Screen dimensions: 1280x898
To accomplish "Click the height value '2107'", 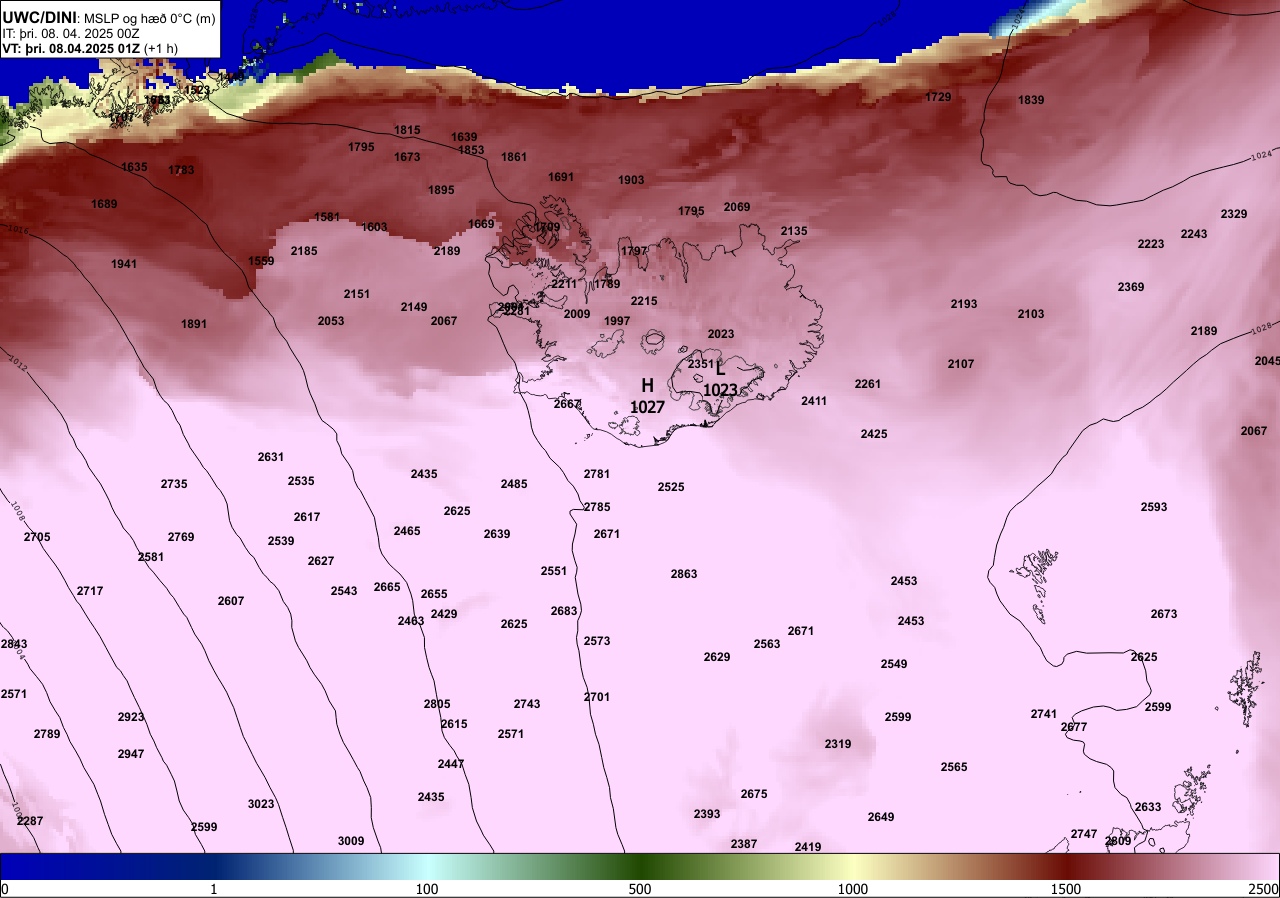I will 961,364.
